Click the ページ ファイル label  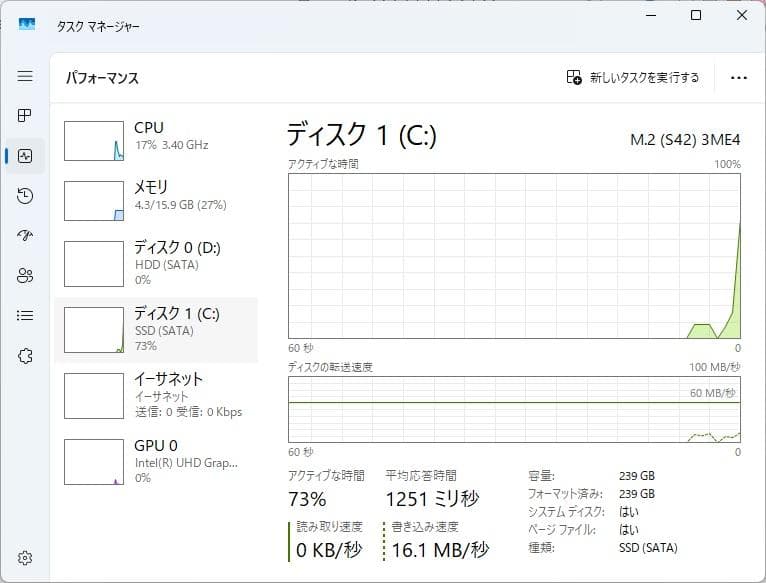(562, 530)
